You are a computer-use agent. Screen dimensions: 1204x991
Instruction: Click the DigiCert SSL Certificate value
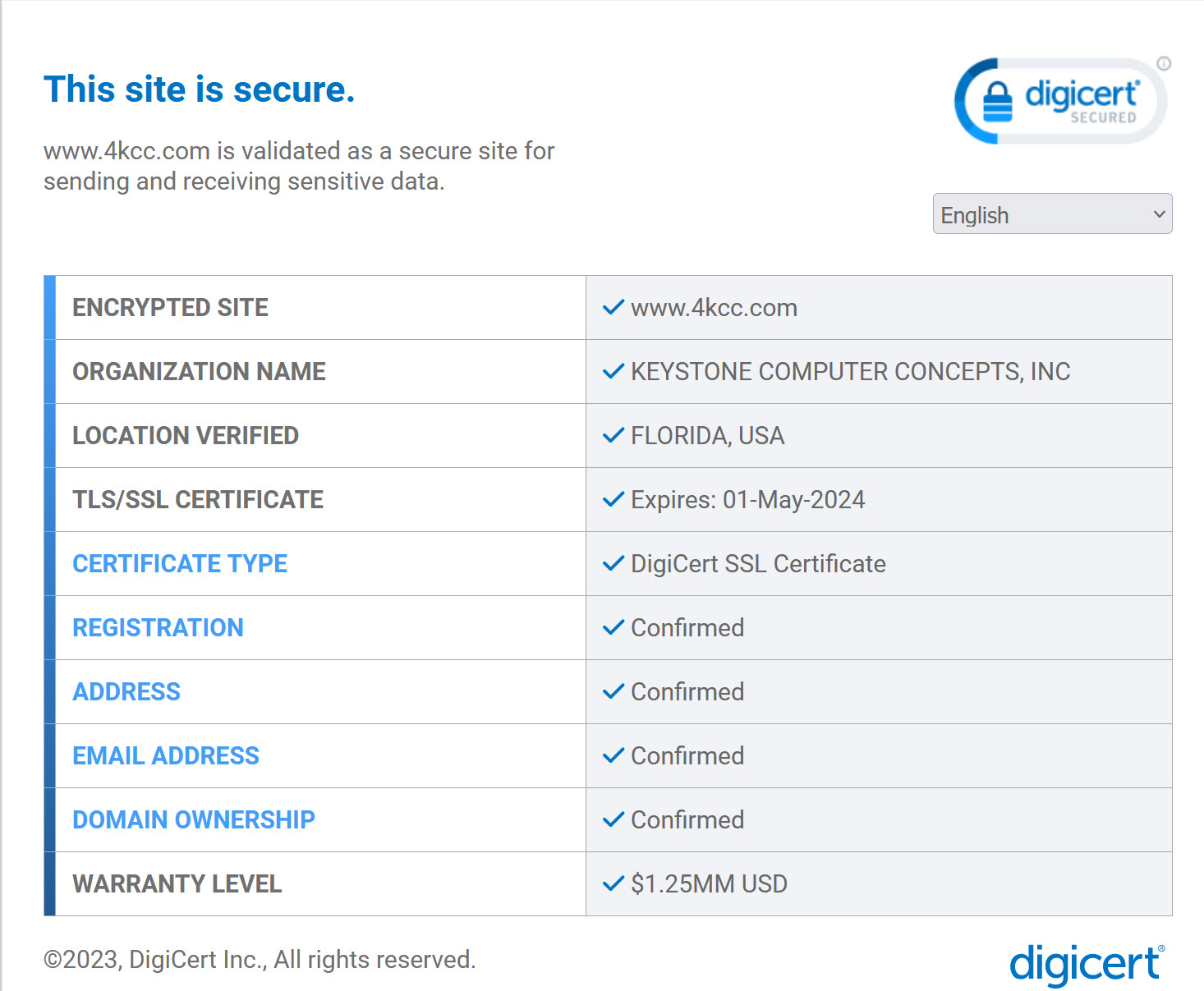(758, 564)
